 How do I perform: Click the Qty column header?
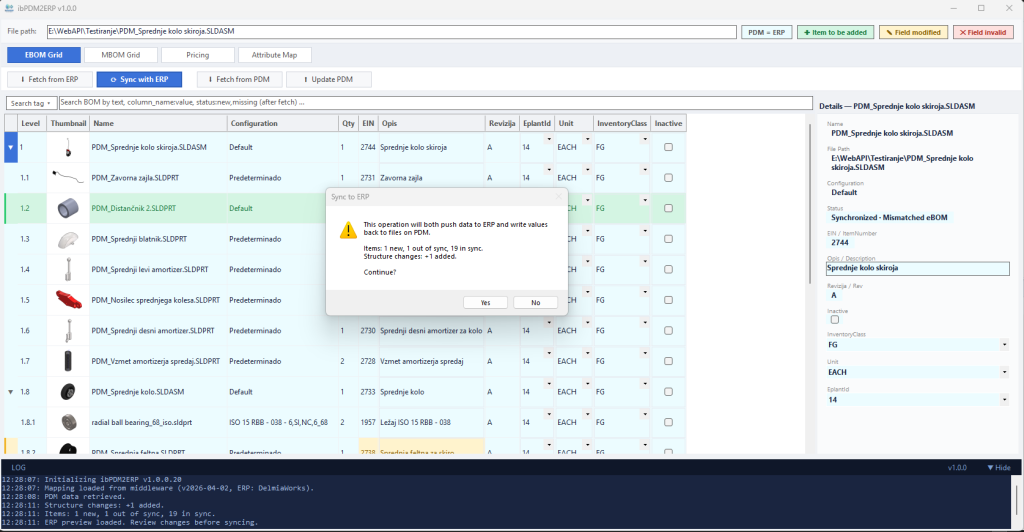[x=348, y=123]
